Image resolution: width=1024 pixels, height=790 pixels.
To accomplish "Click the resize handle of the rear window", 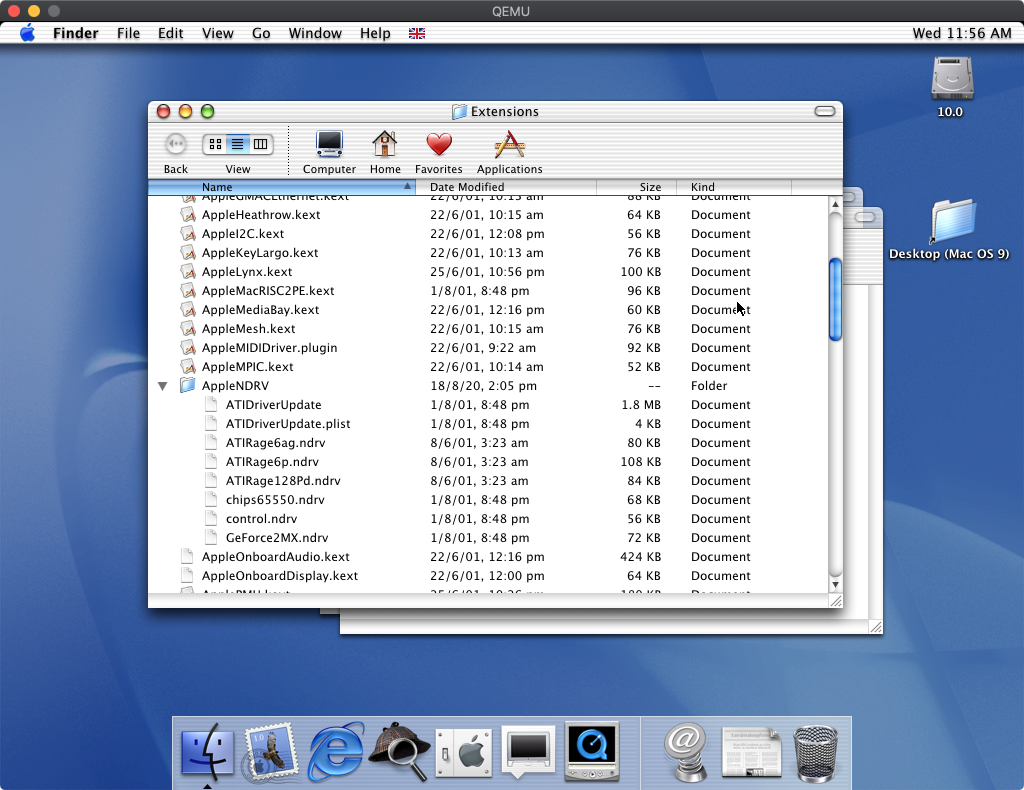I will click(876, 627).
